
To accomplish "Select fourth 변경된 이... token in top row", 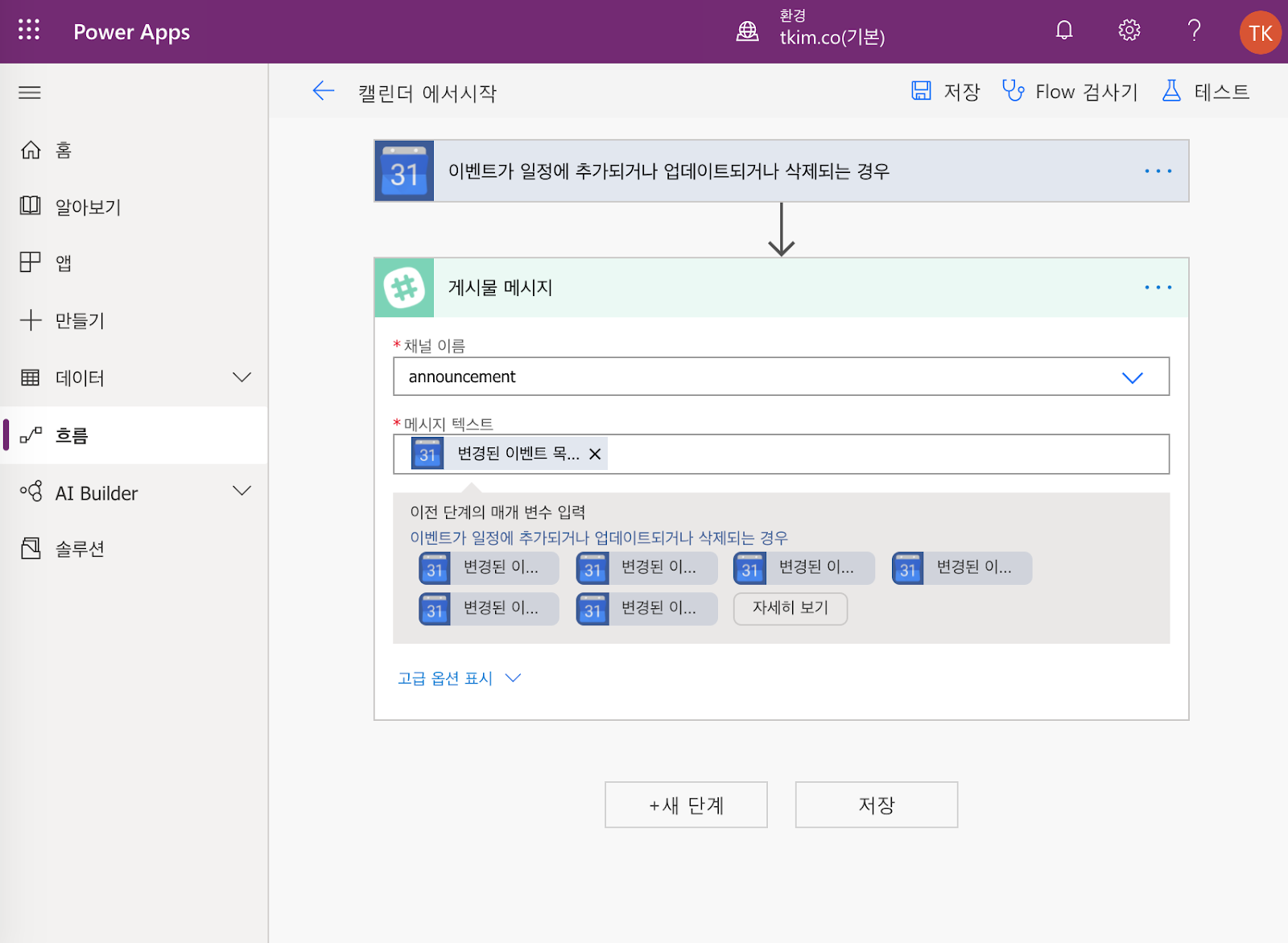I will (x=962, y=568).
